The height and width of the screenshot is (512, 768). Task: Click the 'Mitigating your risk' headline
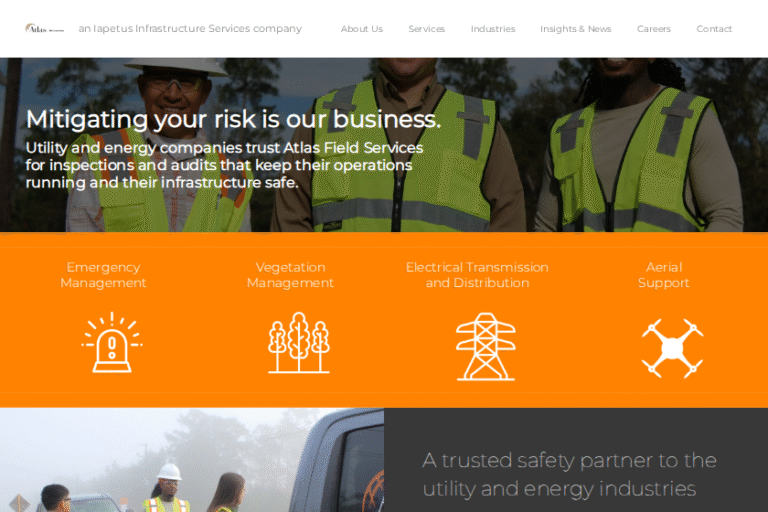(233, 119)
